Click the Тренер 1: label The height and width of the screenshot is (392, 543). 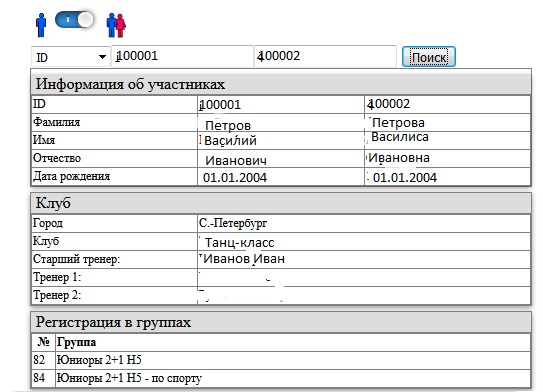coord(57,277)
